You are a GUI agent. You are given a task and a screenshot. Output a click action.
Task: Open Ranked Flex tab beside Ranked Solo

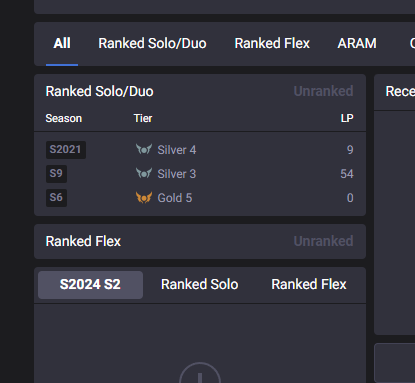tap(309, 285)
